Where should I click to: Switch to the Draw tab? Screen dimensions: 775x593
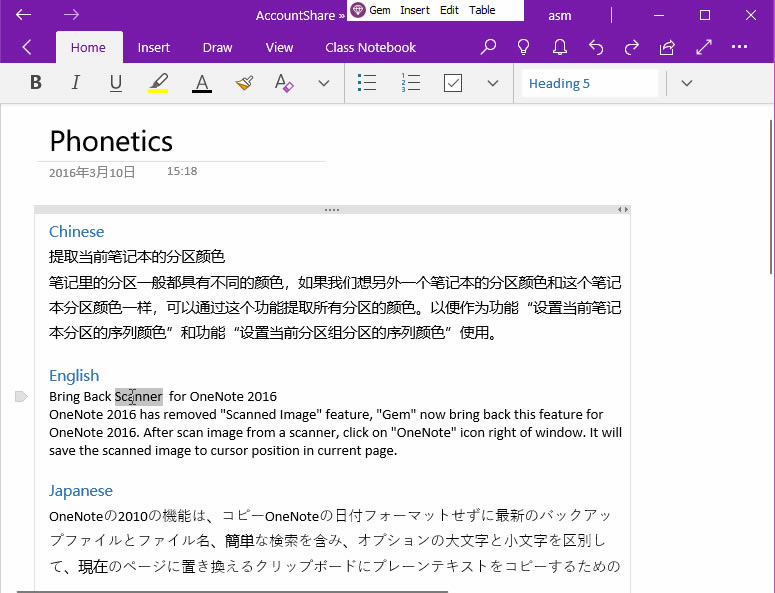coord(217,47)
